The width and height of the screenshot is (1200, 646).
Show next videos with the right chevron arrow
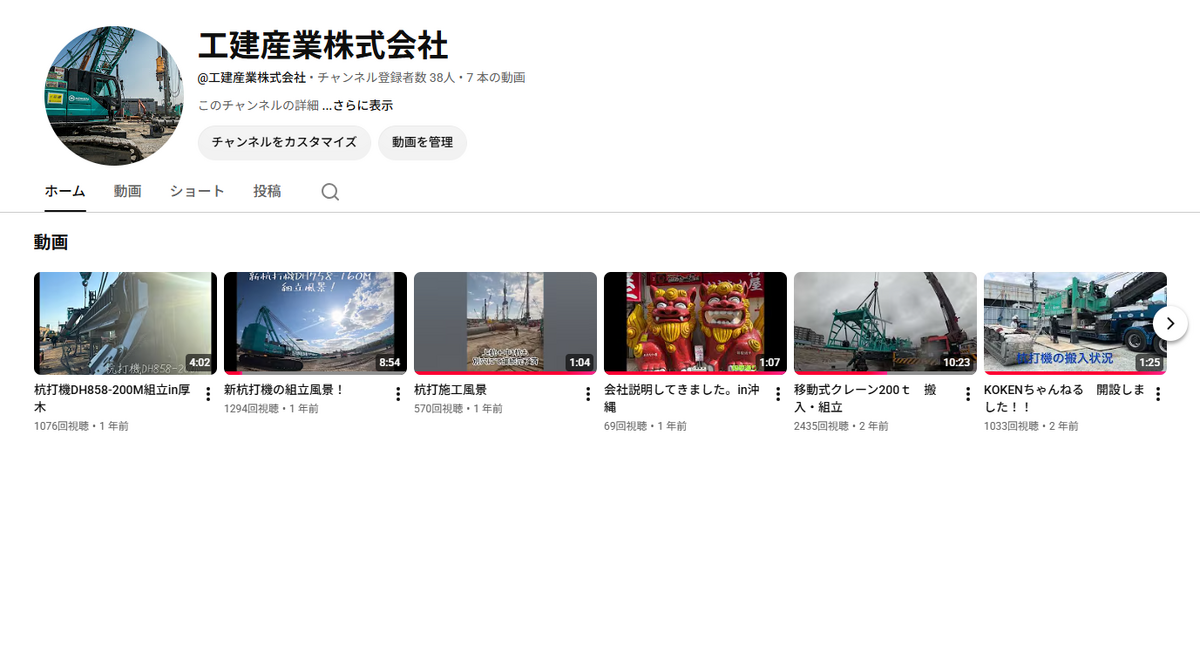(1170, 323)
